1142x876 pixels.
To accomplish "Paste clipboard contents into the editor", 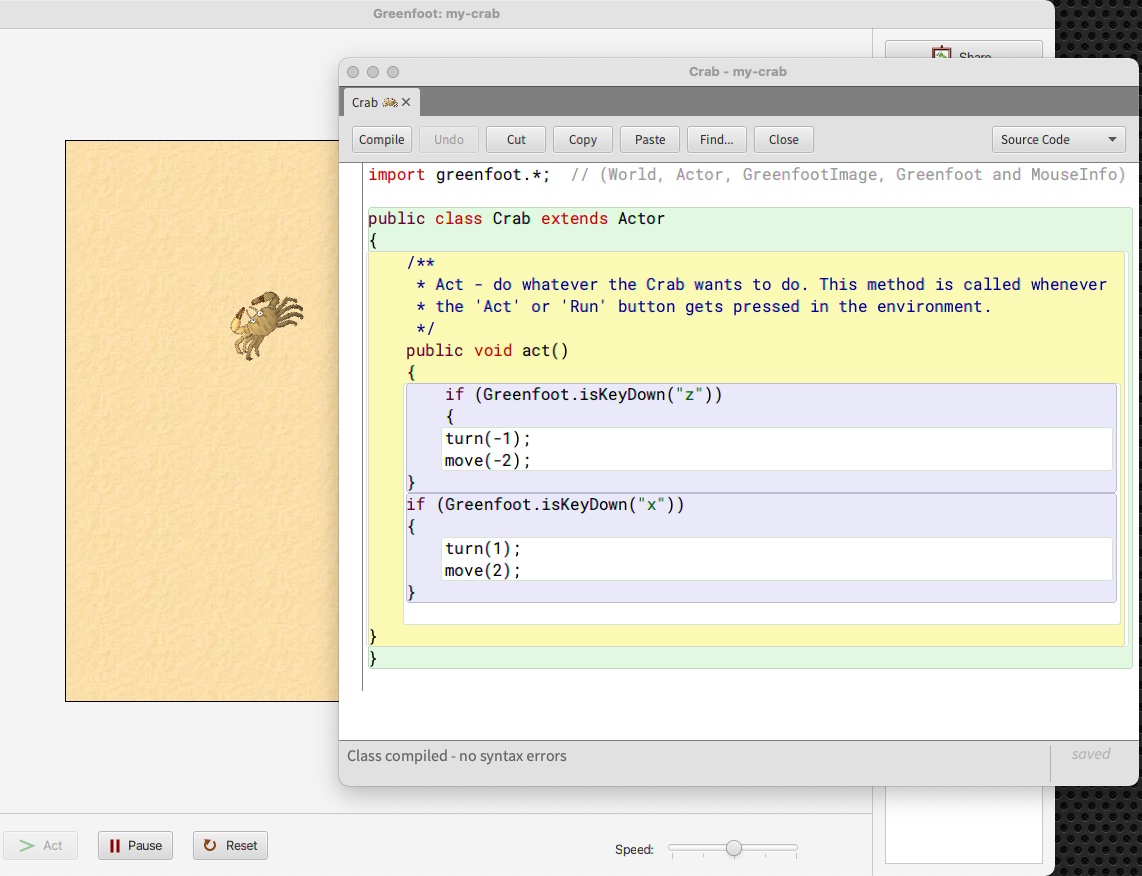I will (x=650, y=140).
